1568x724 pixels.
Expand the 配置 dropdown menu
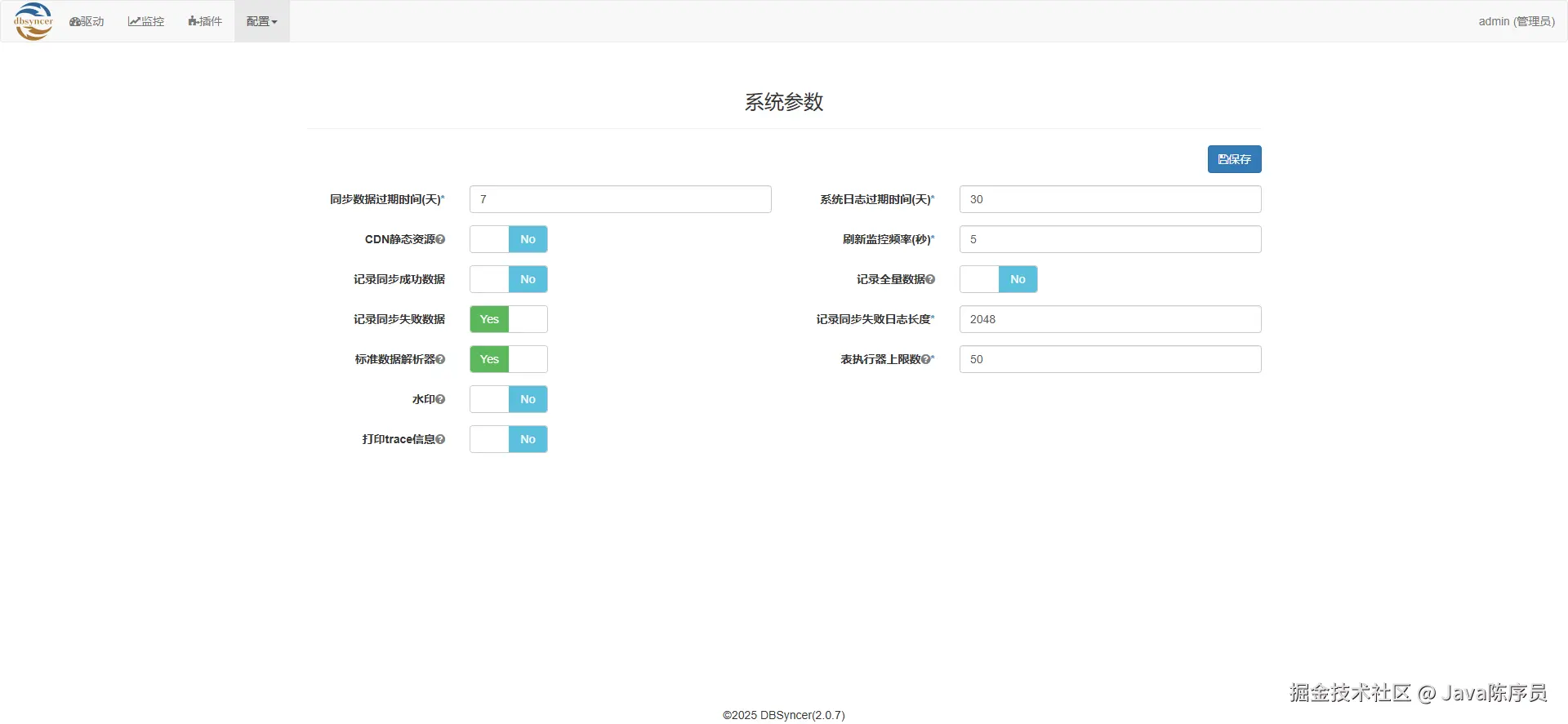pyautogui.click(x=262, y=21)
